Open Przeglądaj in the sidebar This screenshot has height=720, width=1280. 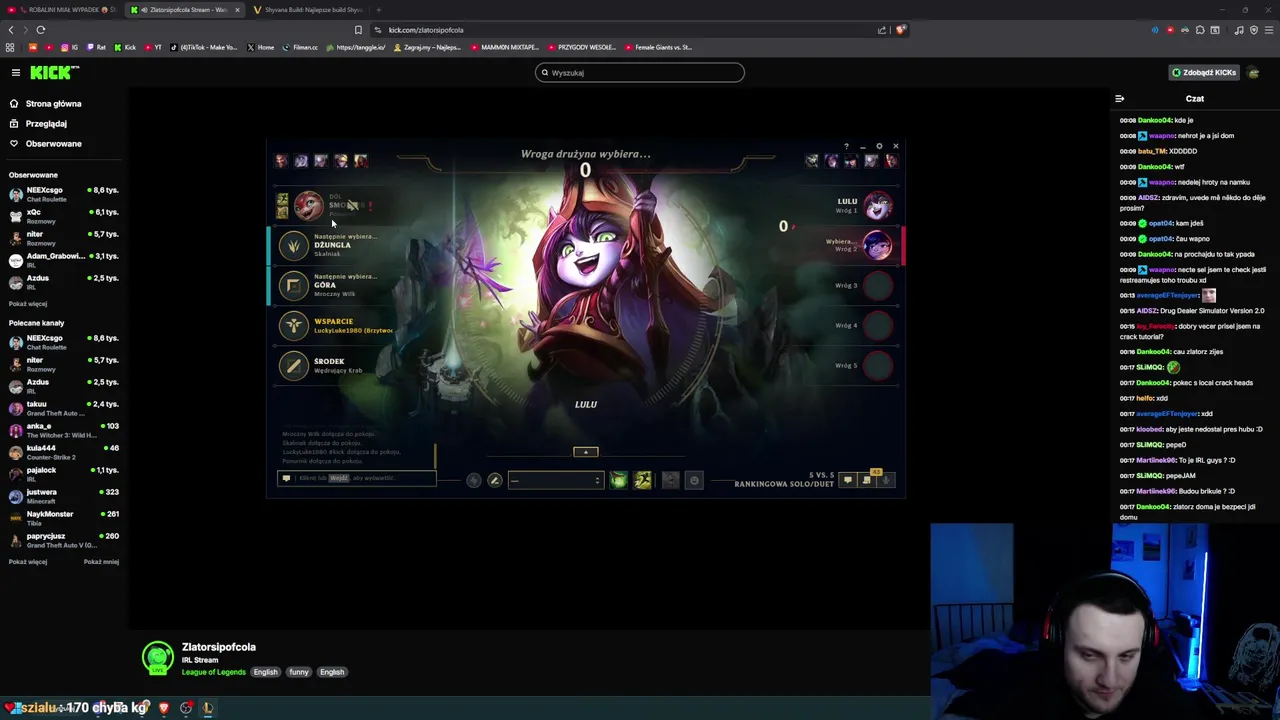[46, 123]
